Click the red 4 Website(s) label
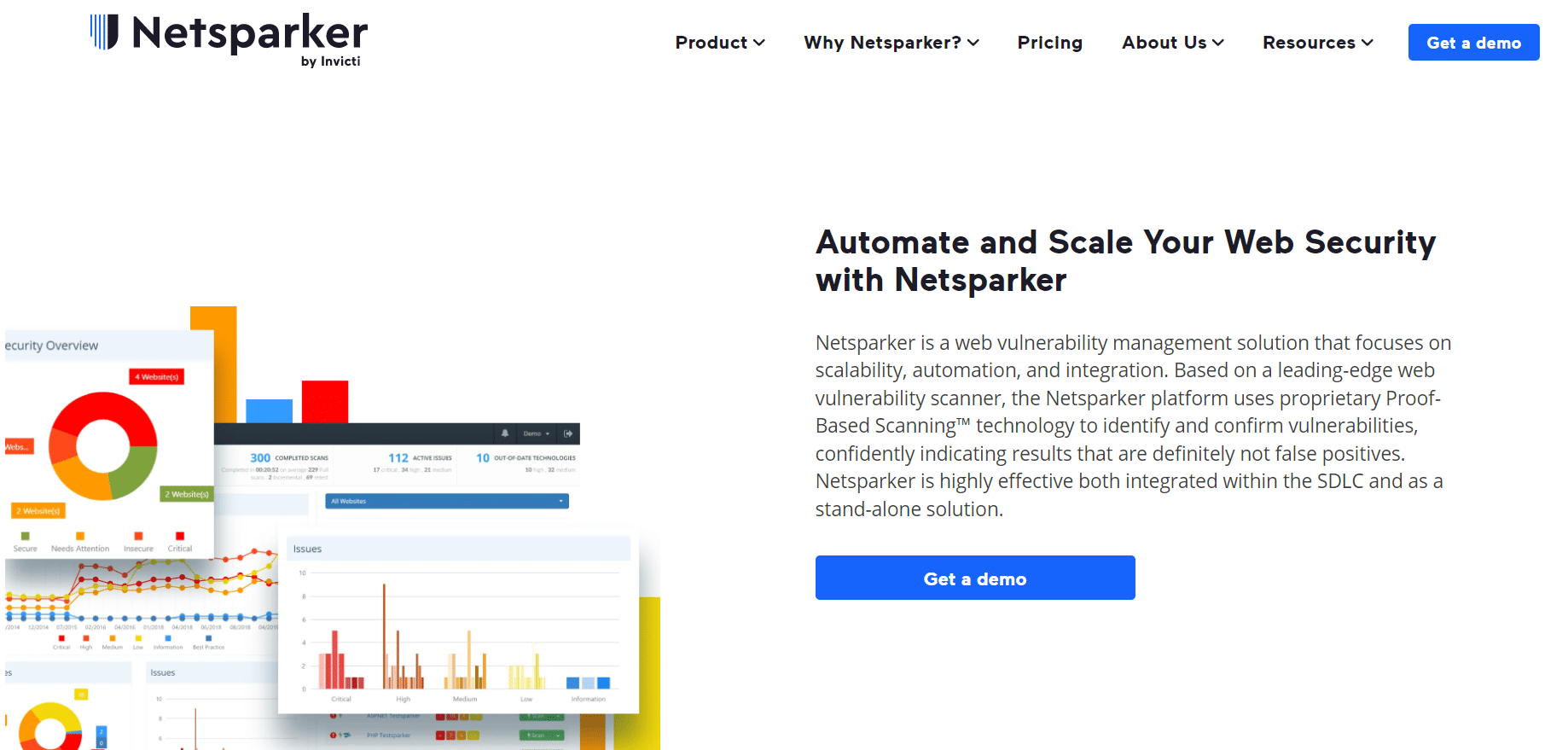 coord(157,376)
